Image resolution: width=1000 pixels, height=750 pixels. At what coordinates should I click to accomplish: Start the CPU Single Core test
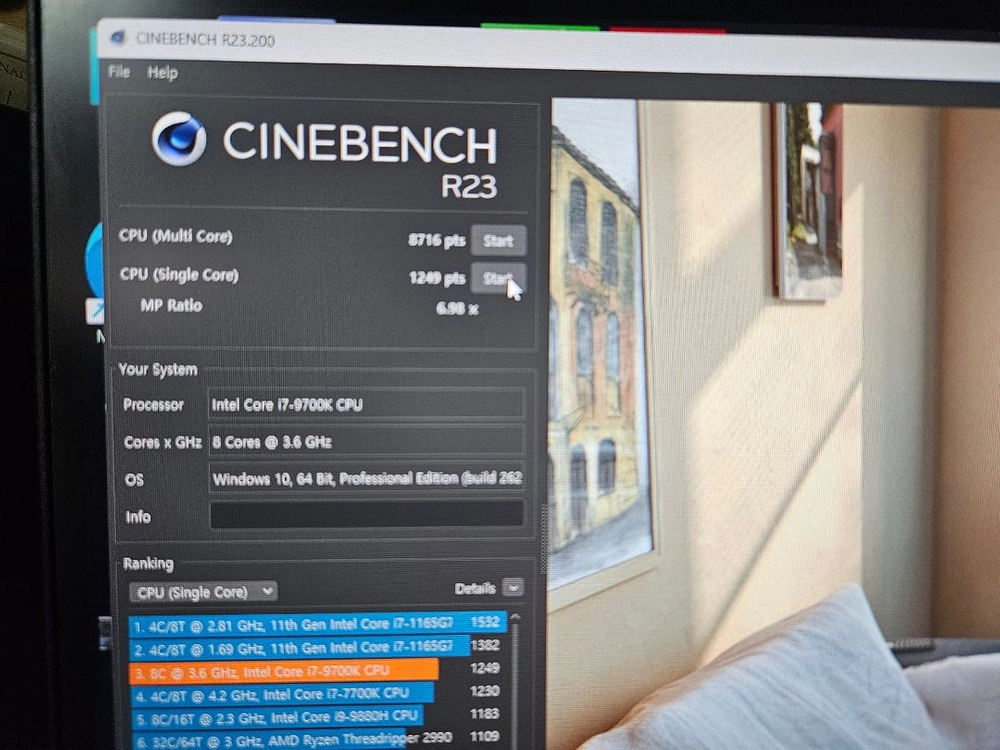pyautogui.click(x=498, y=278)
